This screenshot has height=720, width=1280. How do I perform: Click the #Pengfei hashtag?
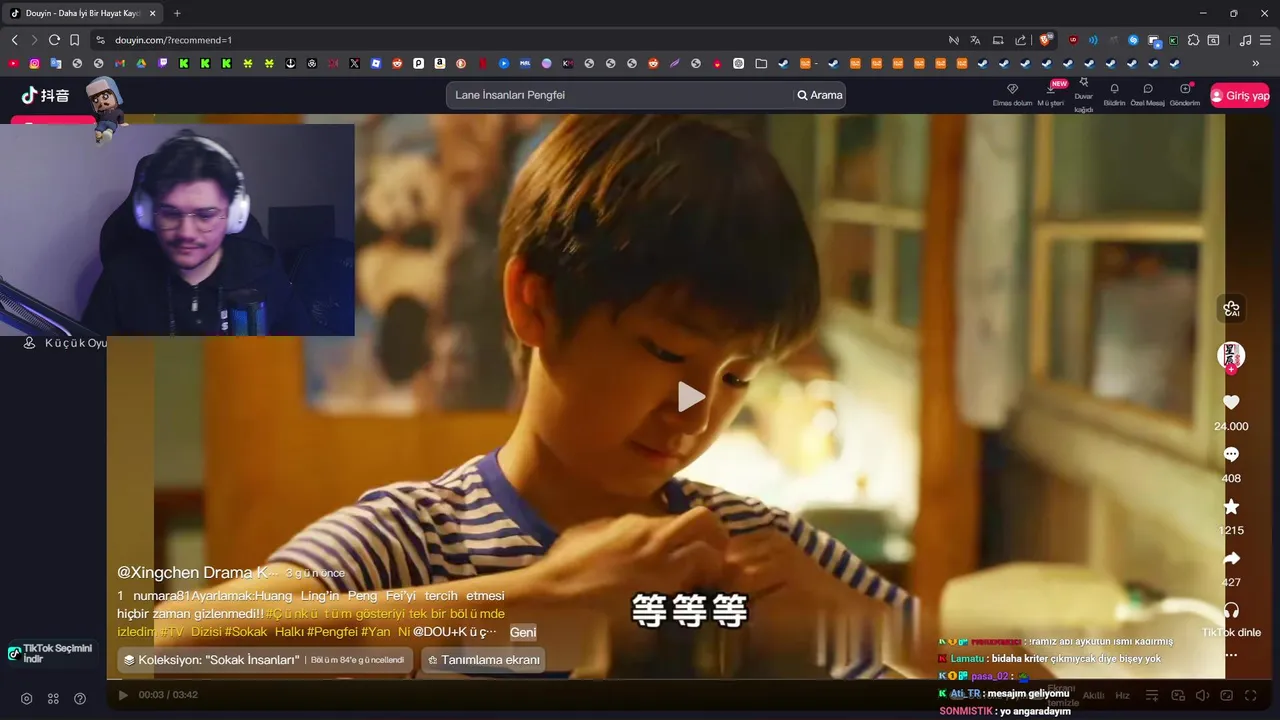coord(331,632)
